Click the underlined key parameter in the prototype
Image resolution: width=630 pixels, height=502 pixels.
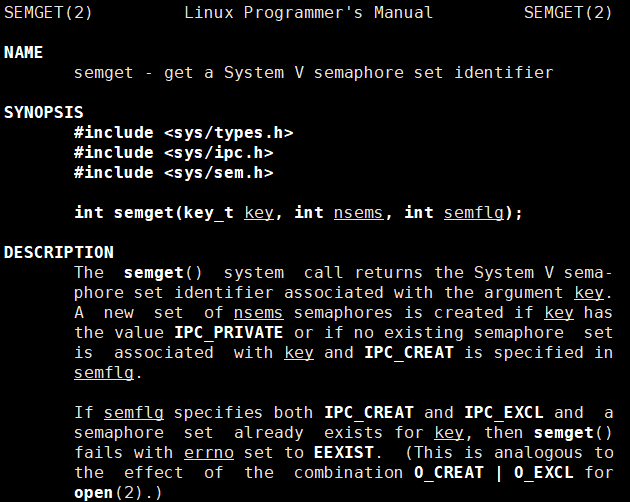(x=259, y=213)
